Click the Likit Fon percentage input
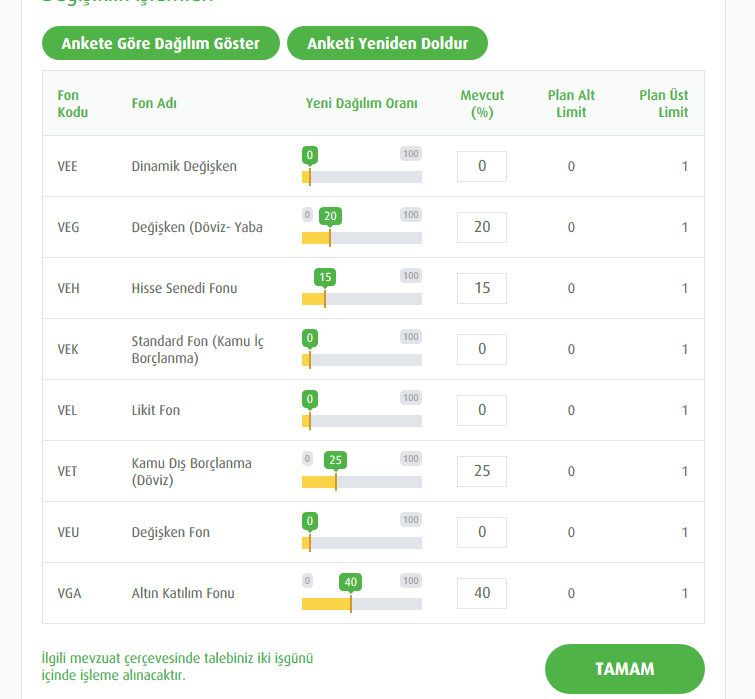The width and height of the screenshot is (755, 699). pyautogui.click(x=482, y=410)
